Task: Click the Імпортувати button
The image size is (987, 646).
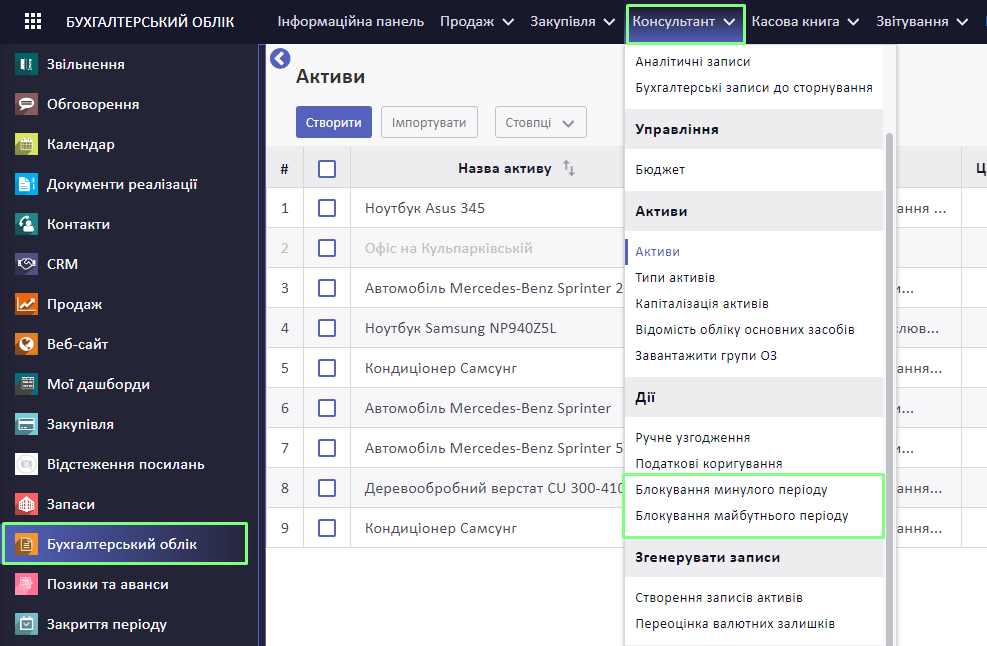Action: (429, 122)
